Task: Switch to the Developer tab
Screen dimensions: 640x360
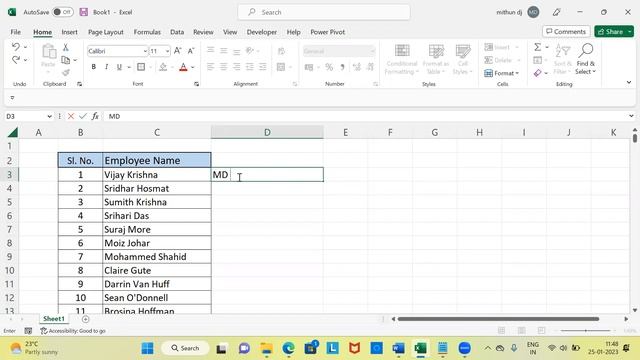Action: pos(262,32)
